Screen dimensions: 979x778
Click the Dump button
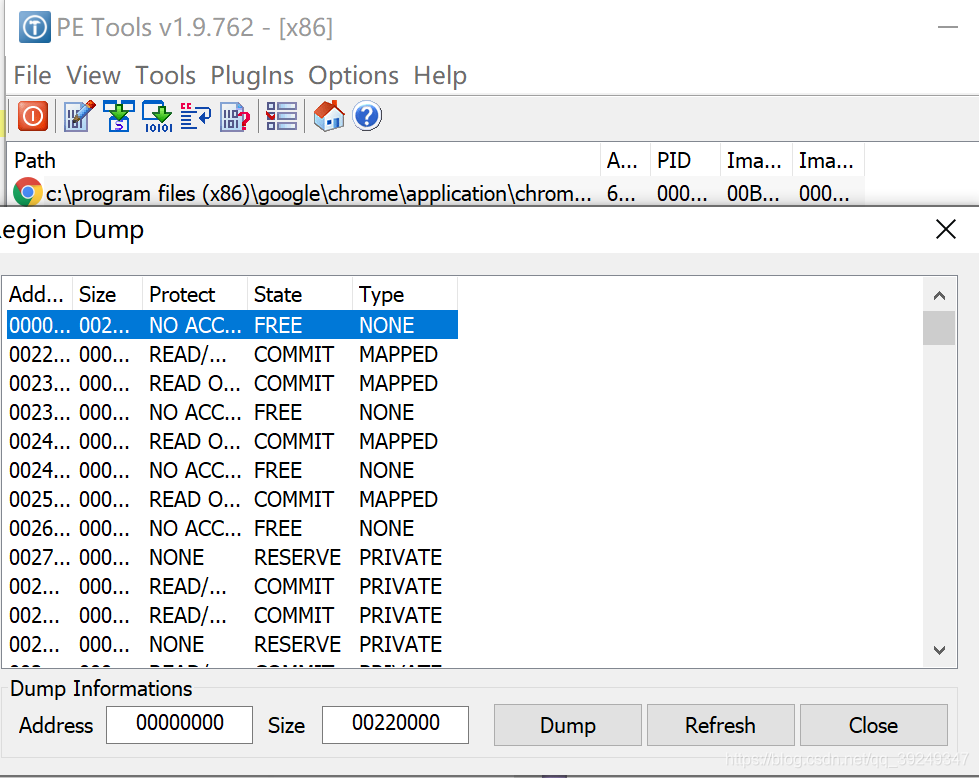click(x=567, y=725)
